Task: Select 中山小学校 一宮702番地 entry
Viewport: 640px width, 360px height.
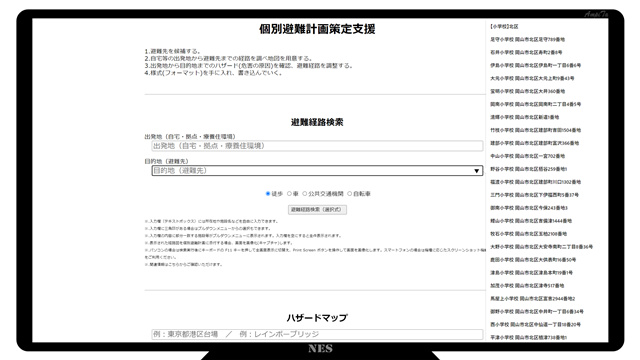Action: [527, 156]
